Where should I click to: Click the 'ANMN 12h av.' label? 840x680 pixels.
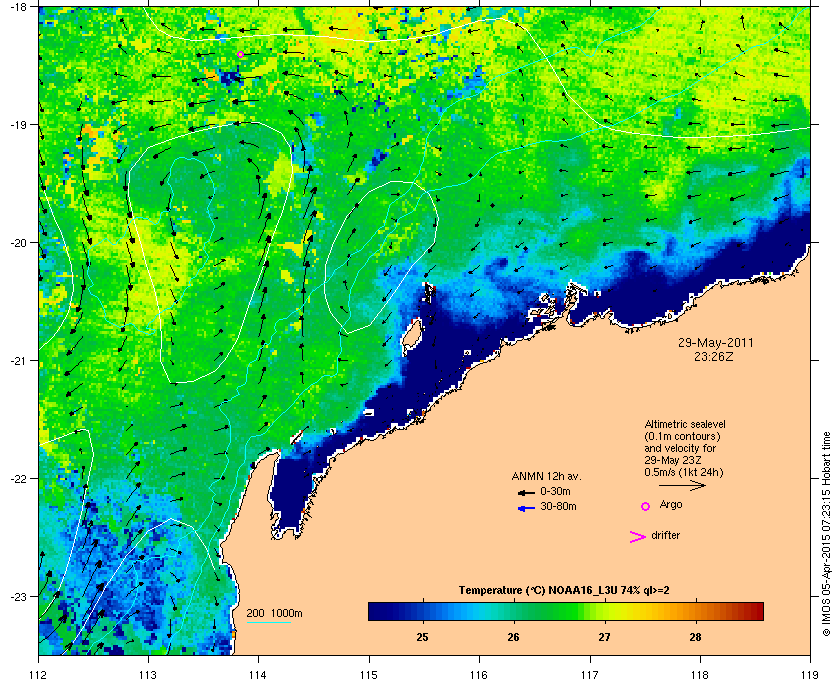(x=546, y=476)
